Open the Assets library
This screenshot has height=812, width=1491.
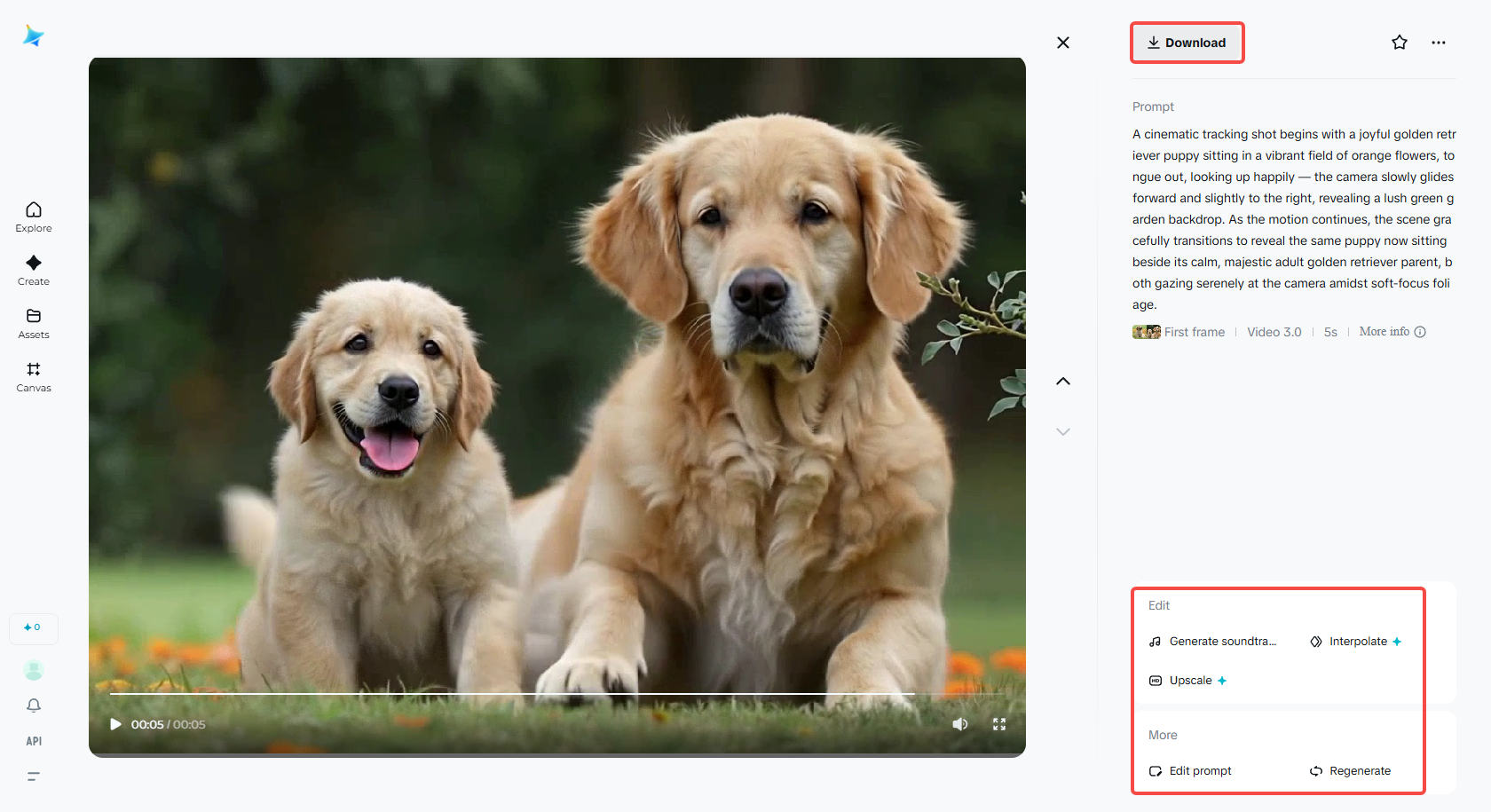(34, 323)
